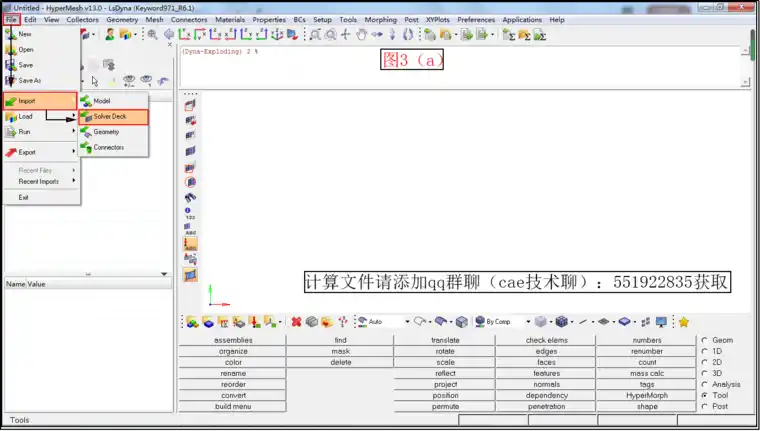Click the previous view arrow icon

point(169,34)
